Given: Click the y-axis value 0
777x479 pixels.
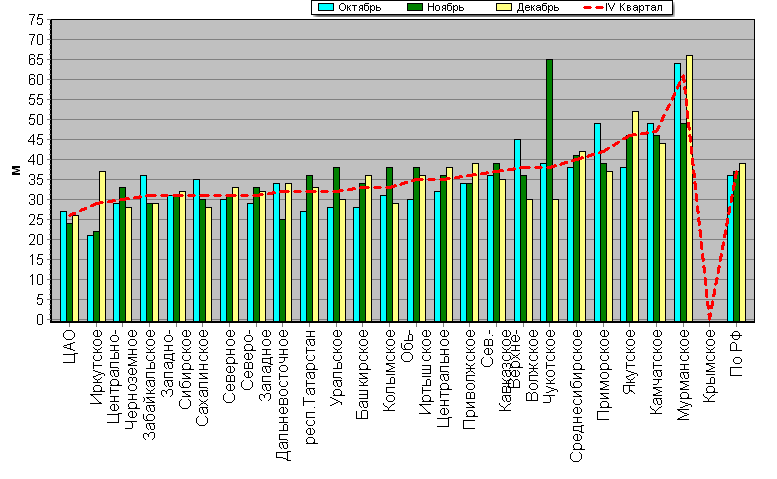Looking at the screenshot, I should point(40,320).
